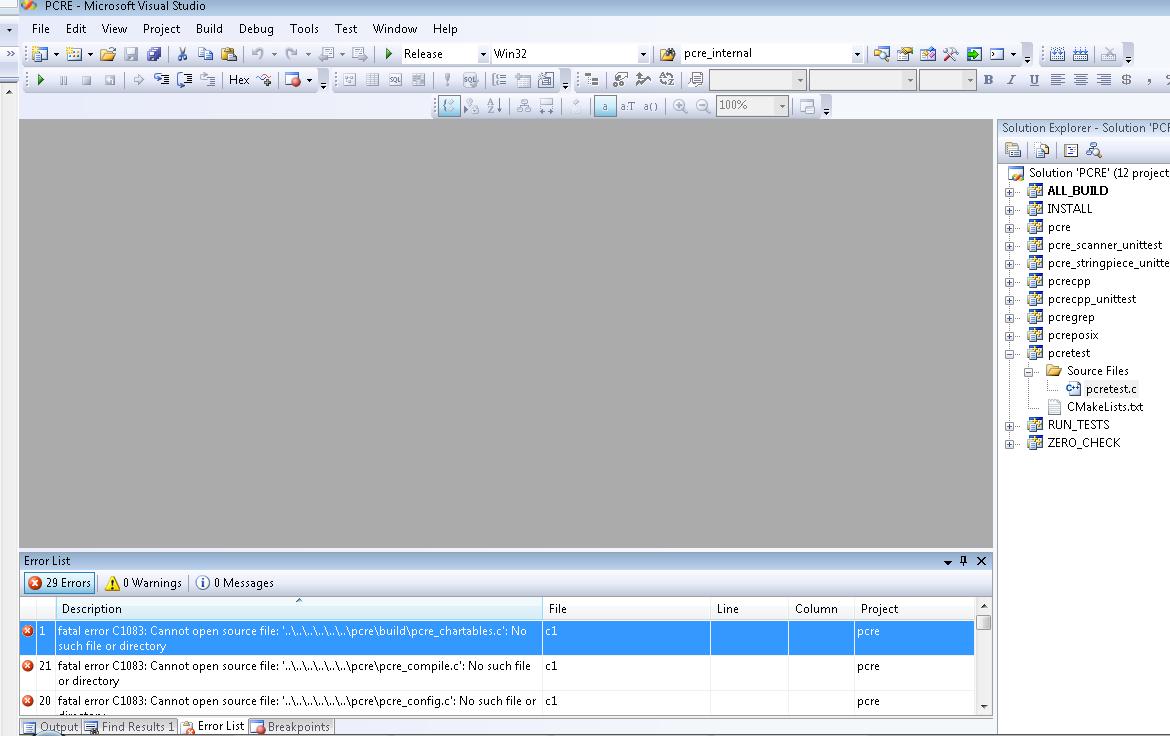Toggle the 'a' display name mode button
This screenshot has width=1170, height=736.
tap(604, 106)
